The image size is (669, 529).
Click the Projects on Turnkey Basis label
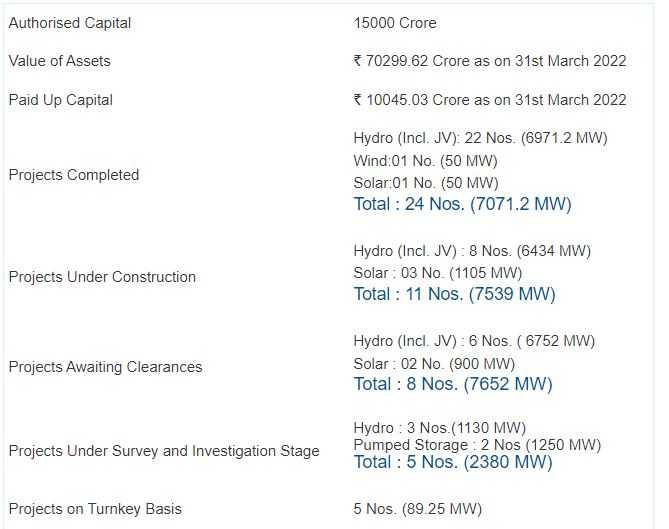pos(95,509)
